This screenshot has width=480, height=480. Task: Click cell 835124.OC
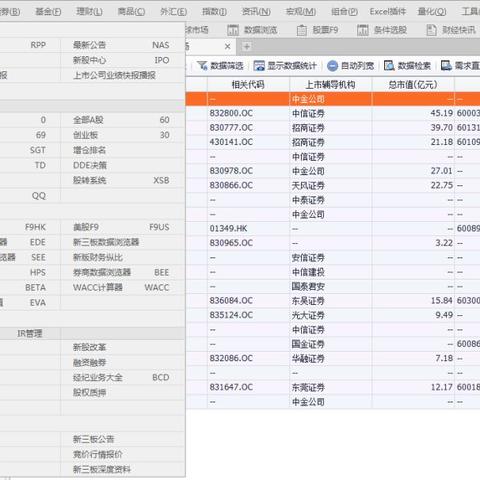click(248, 315)
